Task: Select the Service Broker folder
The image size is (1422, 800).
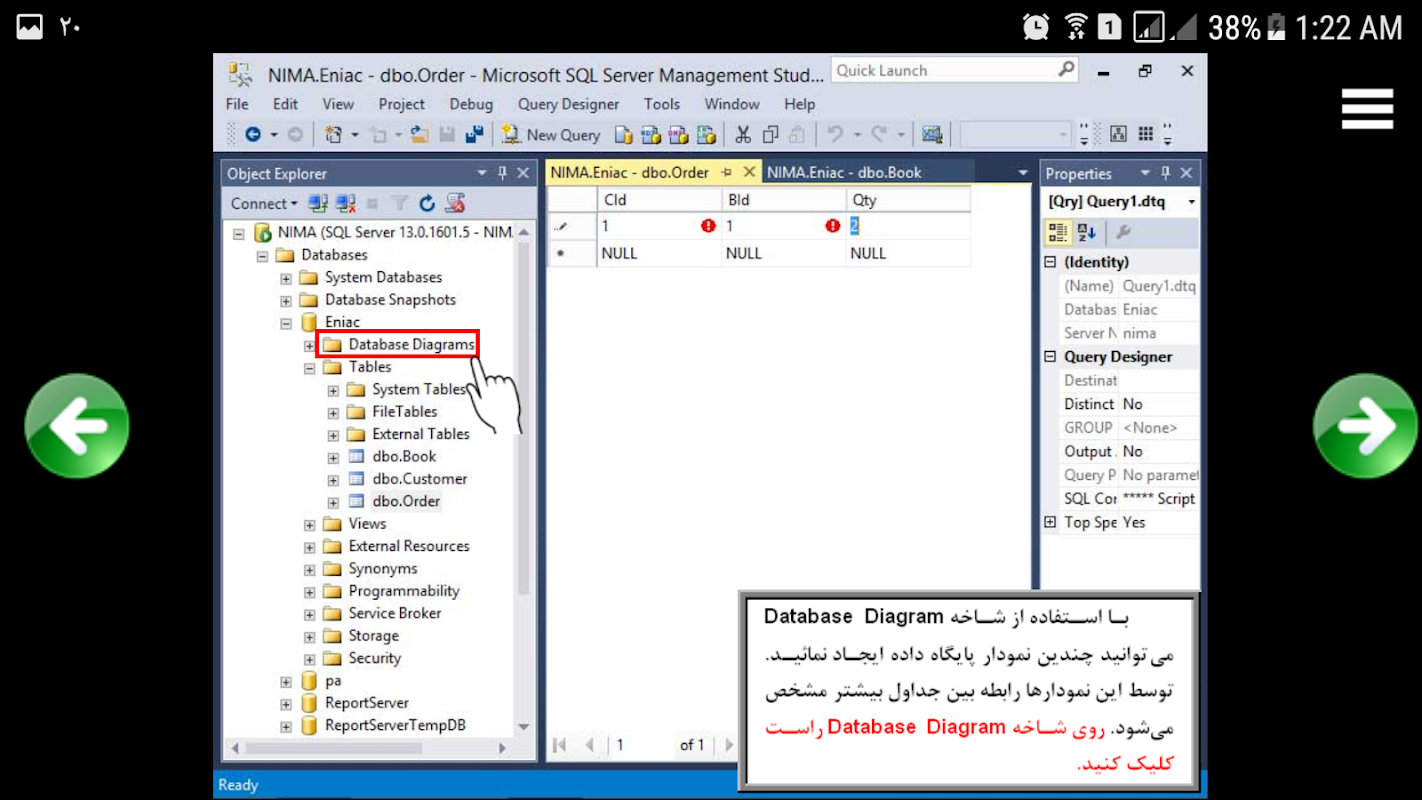Action: [x=395, y=613]
